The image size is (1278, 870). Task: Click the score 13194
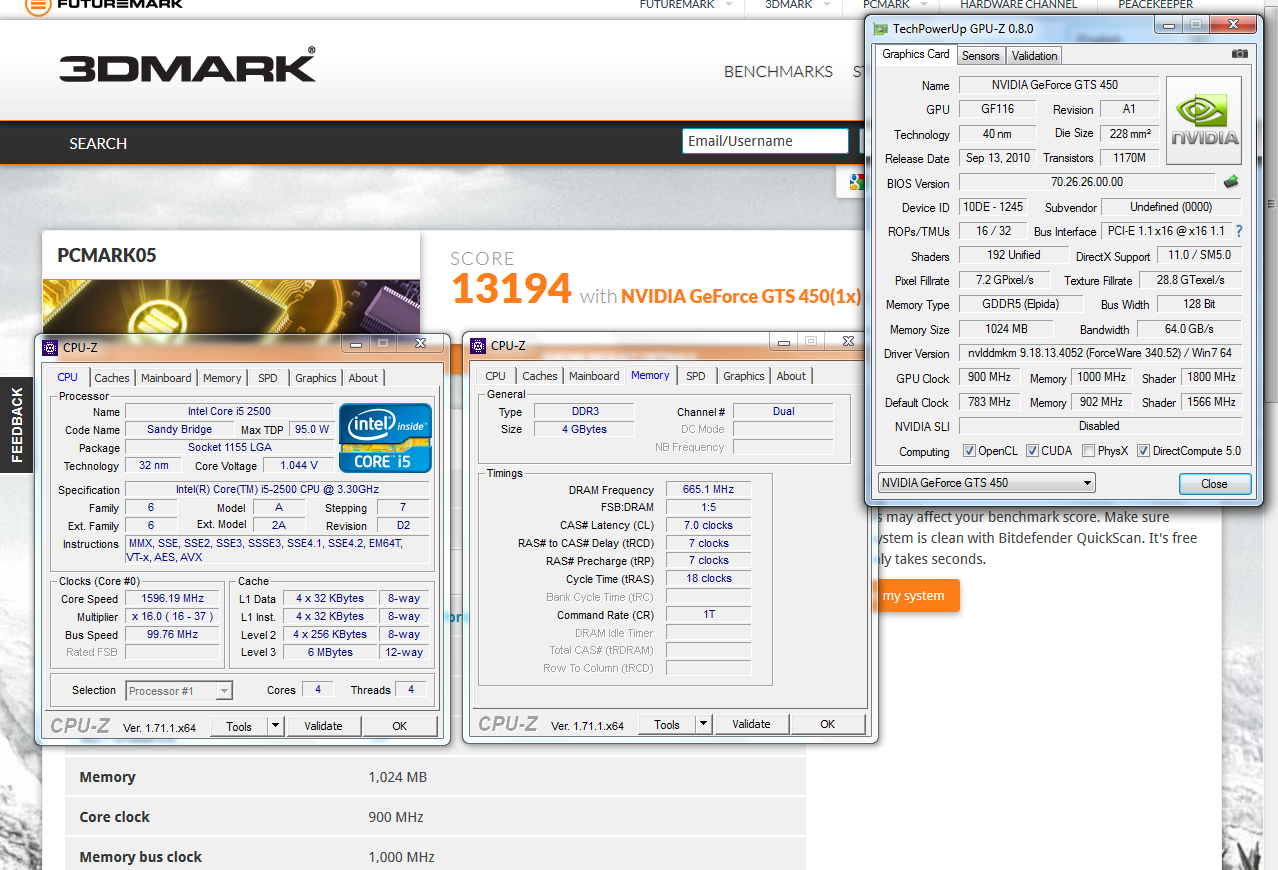click(511, 290)
